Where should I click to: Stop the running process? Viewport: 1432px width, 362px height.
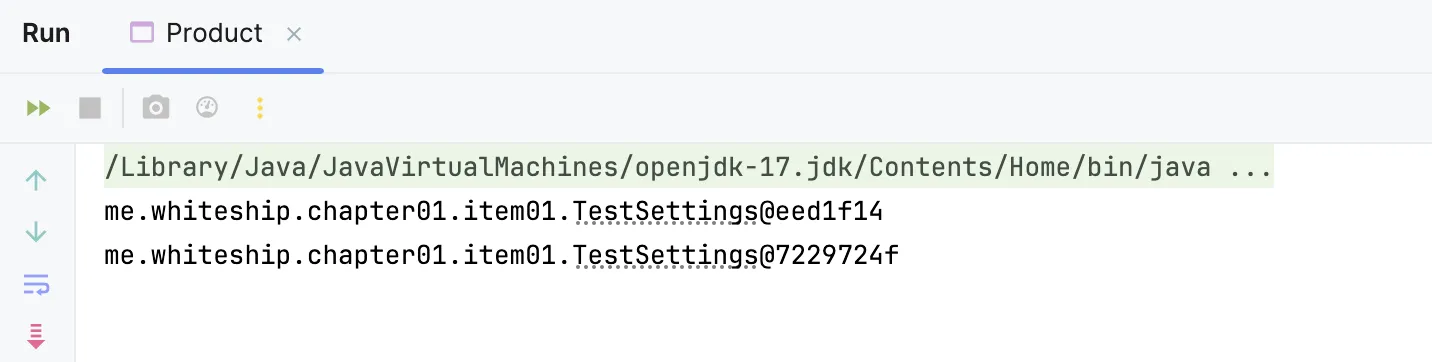pyautogui.click(x=90, y=108)
